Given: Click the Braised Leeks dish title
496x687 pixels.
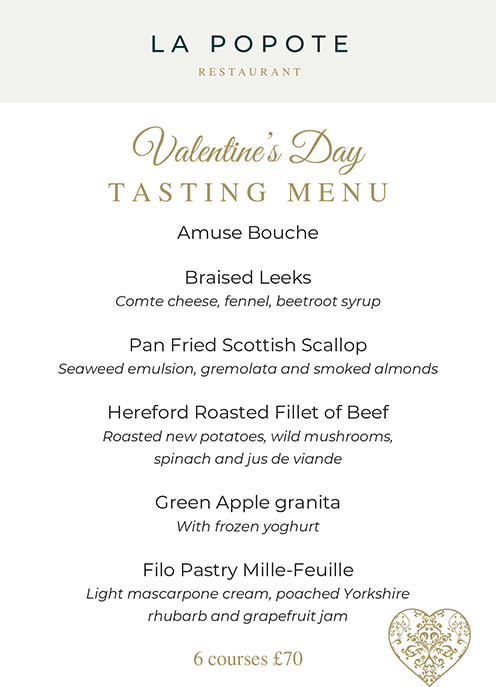Looking at the screenshot, I should (x=248, y=277).
